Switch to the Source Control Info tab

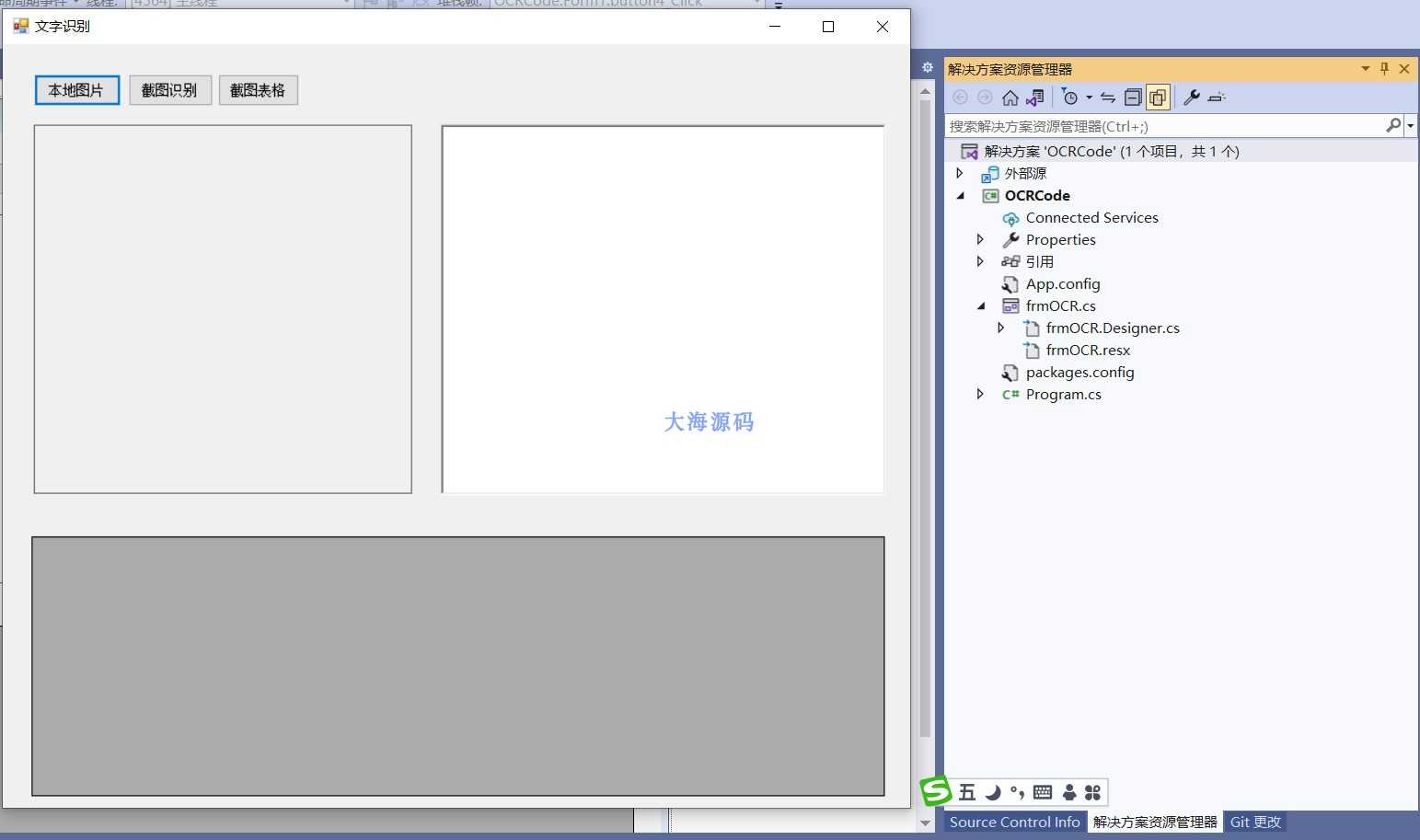(x=1014, y=822)
